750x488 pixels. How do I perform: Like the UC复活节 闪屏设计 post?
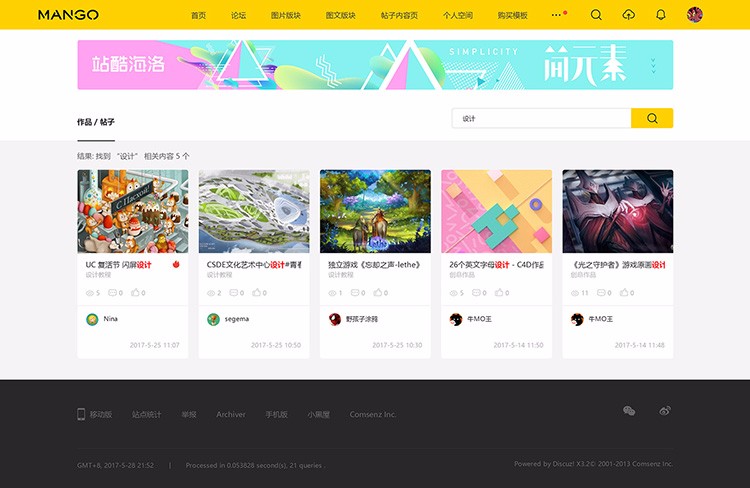click(135, 292)
